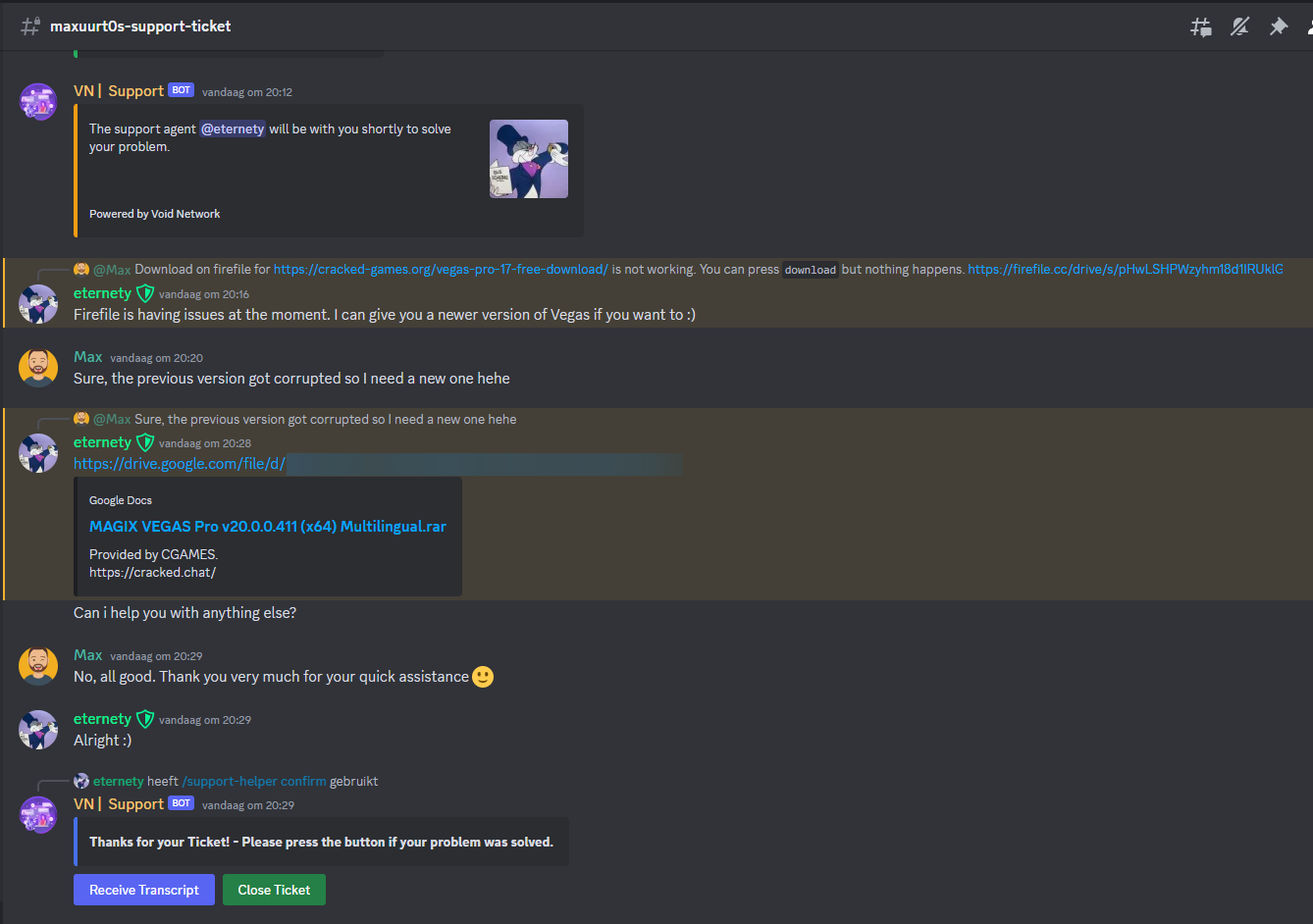1313x924 pixels.
Task: Click VN Support bot avatar at top
Action: pyautogui.click(x=38, y=102)
